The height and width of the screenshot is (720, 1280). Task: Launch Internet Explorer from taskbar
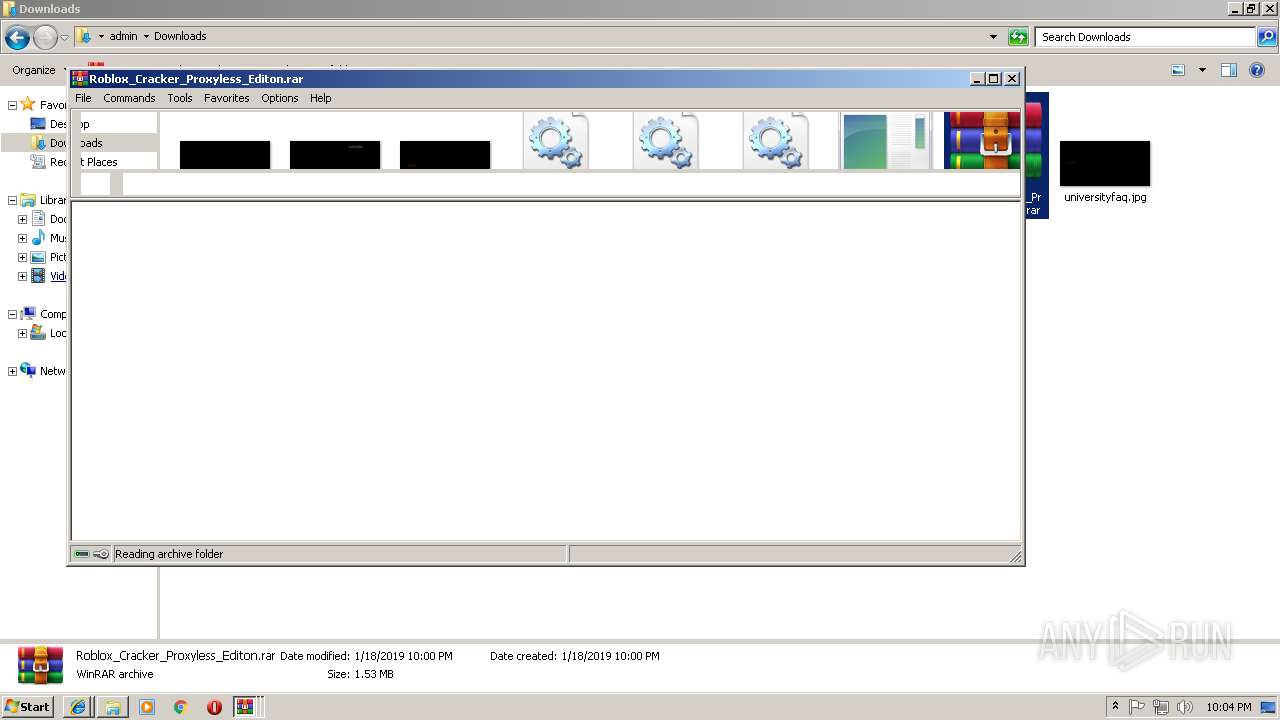point(78,707)
